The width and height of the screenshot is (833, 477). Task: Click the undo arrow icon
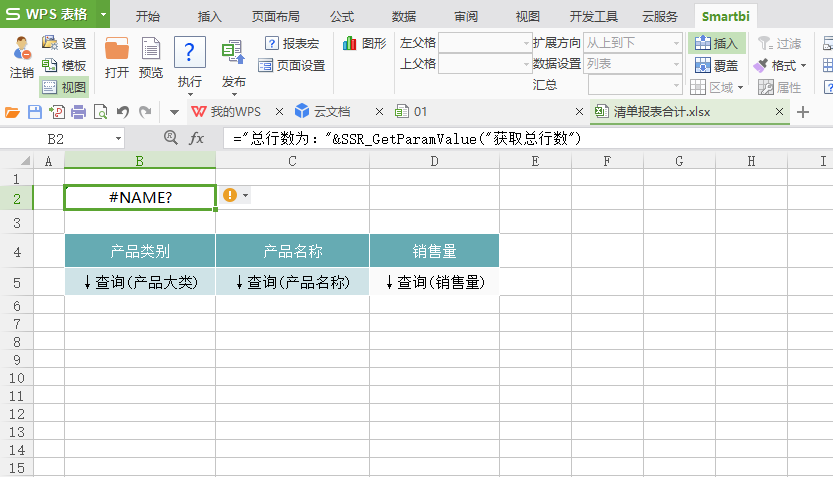pos(123,112)
